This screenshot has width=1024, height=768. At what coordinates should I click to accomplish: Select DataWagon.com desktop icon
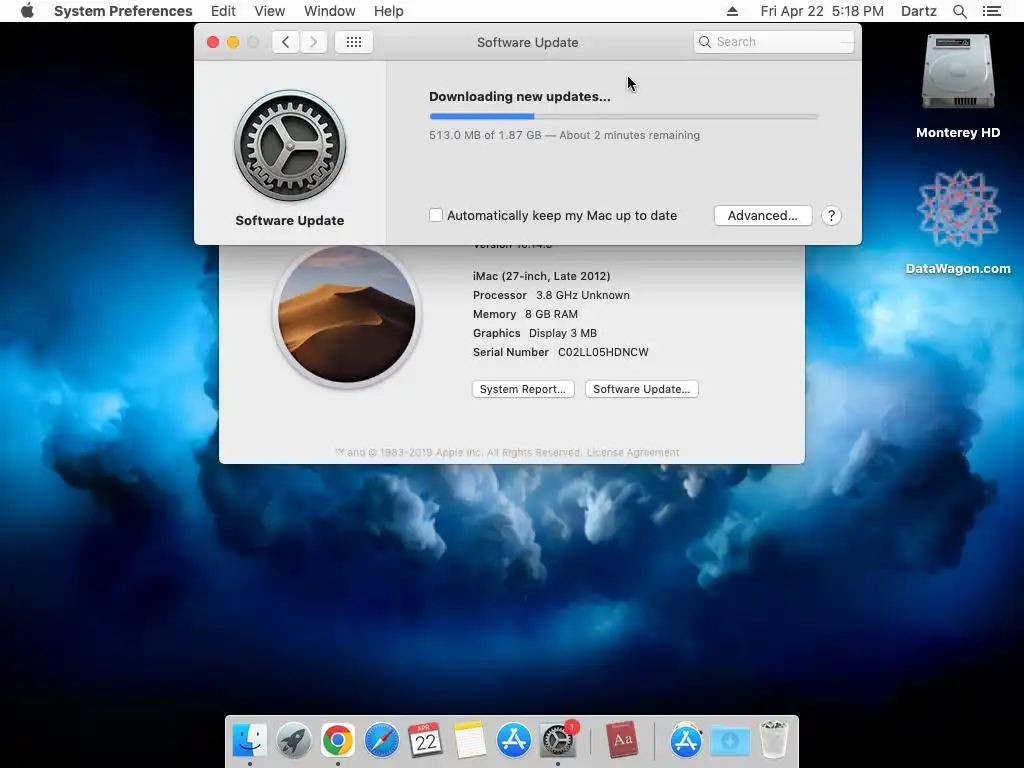coord(958,222)
